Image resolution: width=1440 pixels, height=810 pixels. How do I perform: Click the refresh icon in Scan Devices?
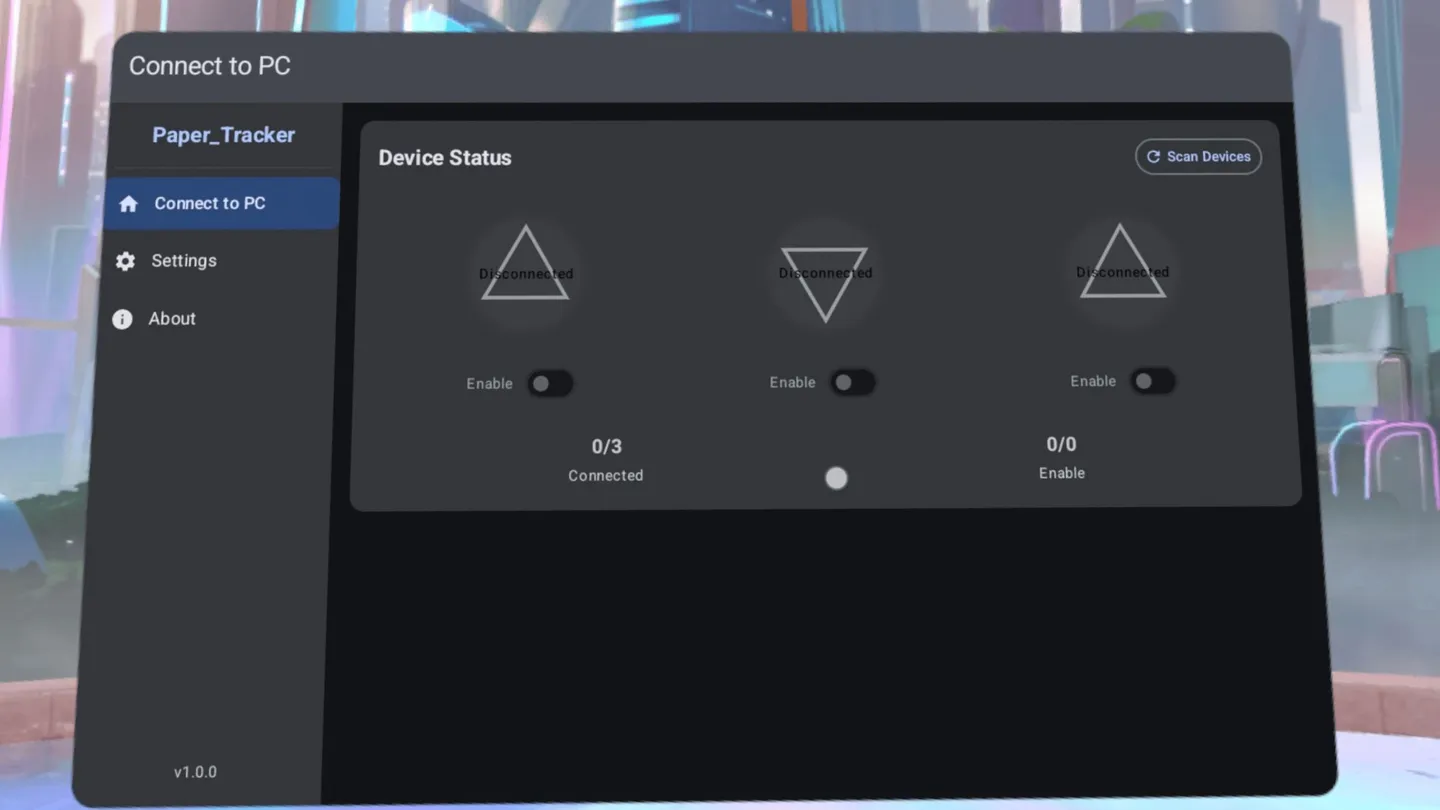click(1153, 157)
